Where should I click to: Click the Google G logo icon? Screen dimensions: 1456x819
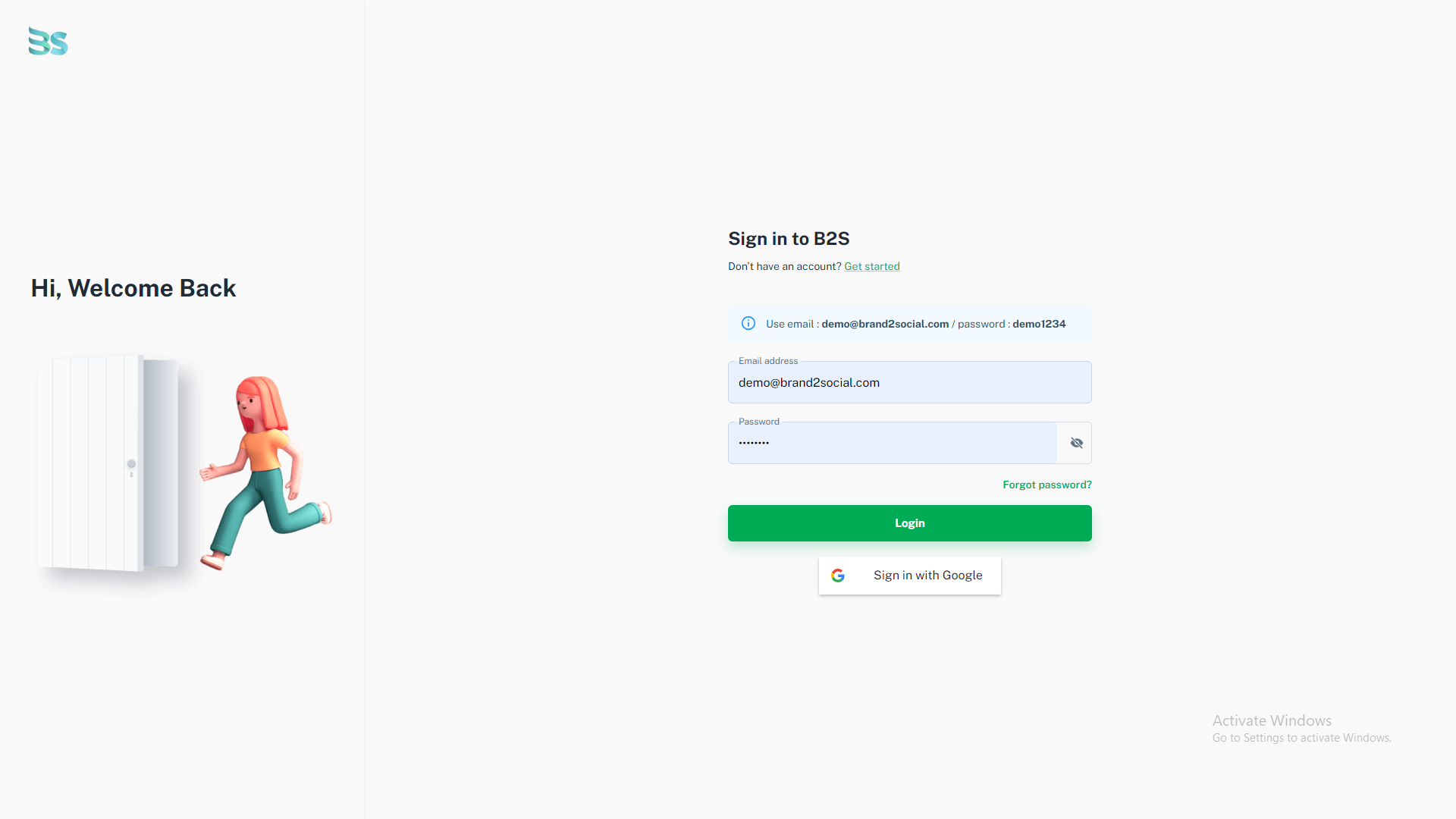[x=838, y=576]
